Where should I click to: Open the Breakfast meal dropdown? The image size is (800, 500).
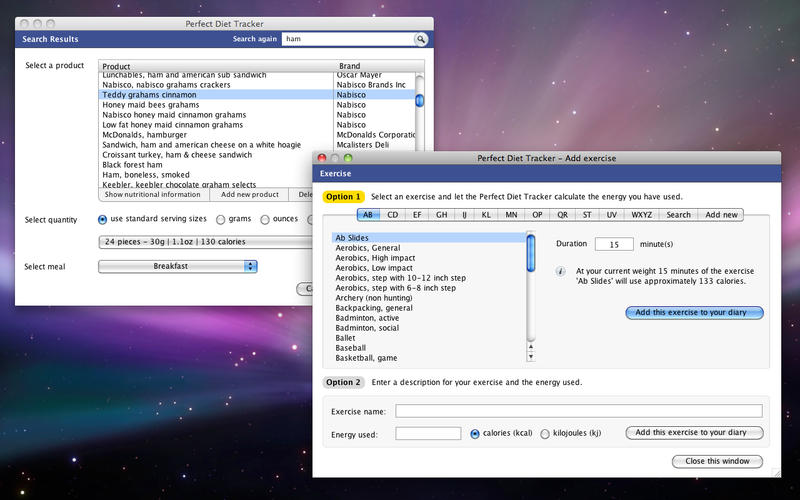pos(178,266)
